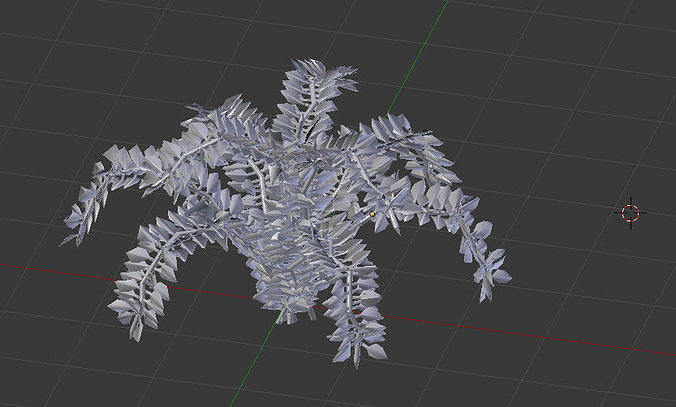Screen dimensions: 676x407
Task: Click the red-white 3D cursor crosshair
Action: (630, 213)
